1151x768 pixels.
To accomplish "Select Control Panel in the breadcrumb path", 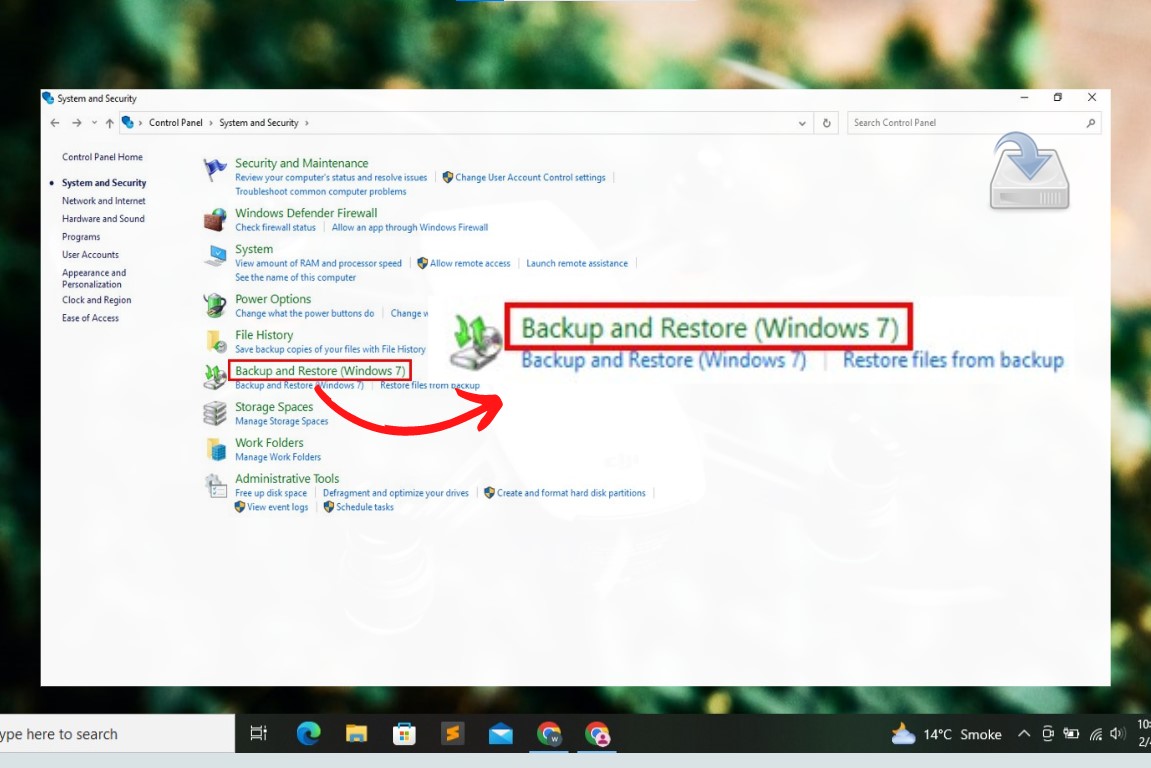I will coord(175,123).
